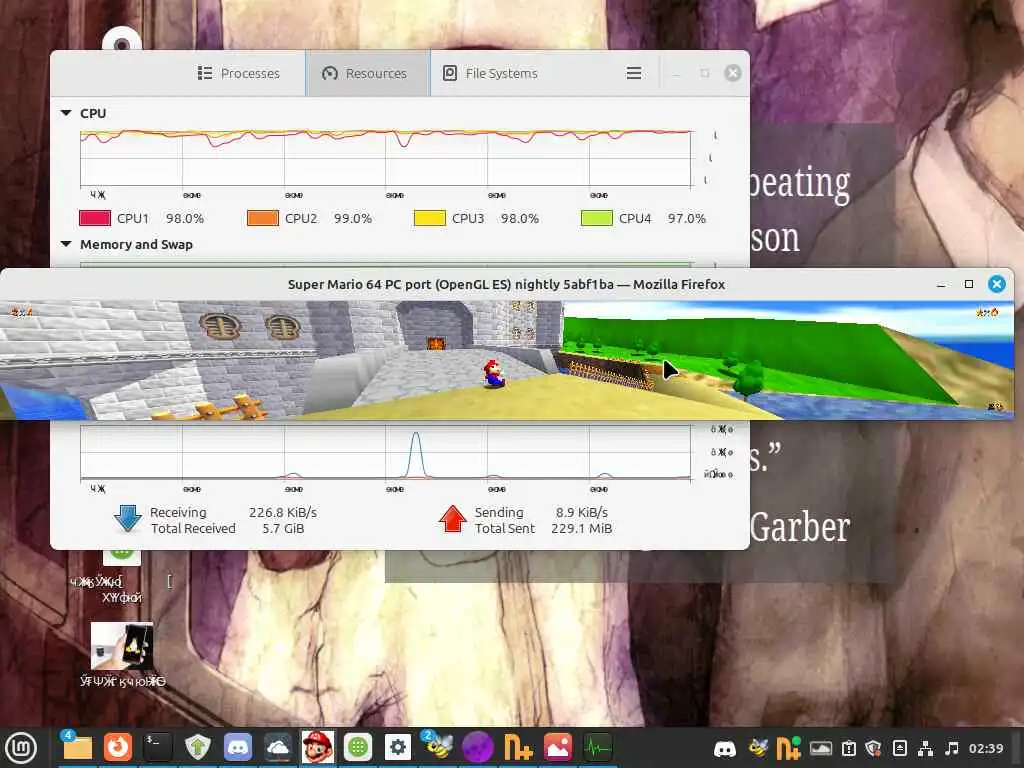Click the Firefox Super Mario 64 title bar
The width and height of the screenshot is (1024, 768).
(506, 284)
